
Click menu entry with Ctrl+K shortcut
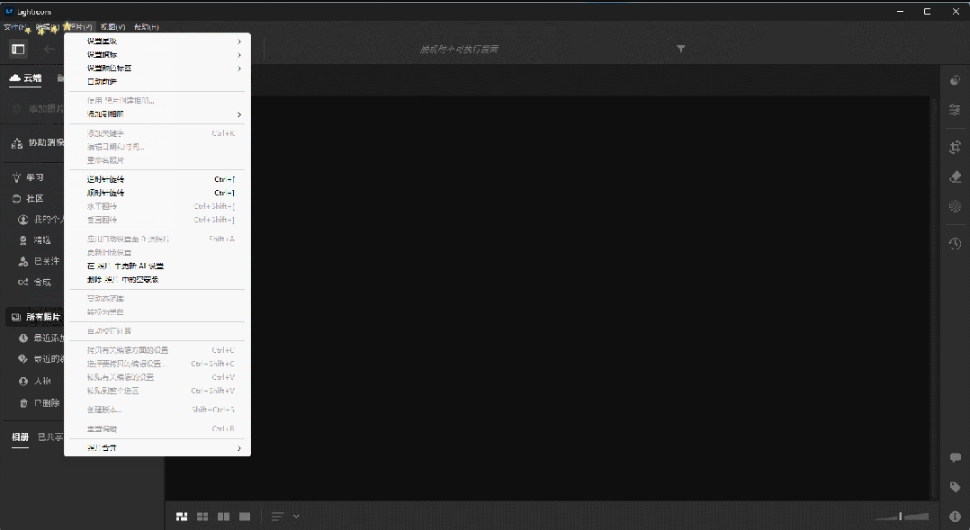157,134
